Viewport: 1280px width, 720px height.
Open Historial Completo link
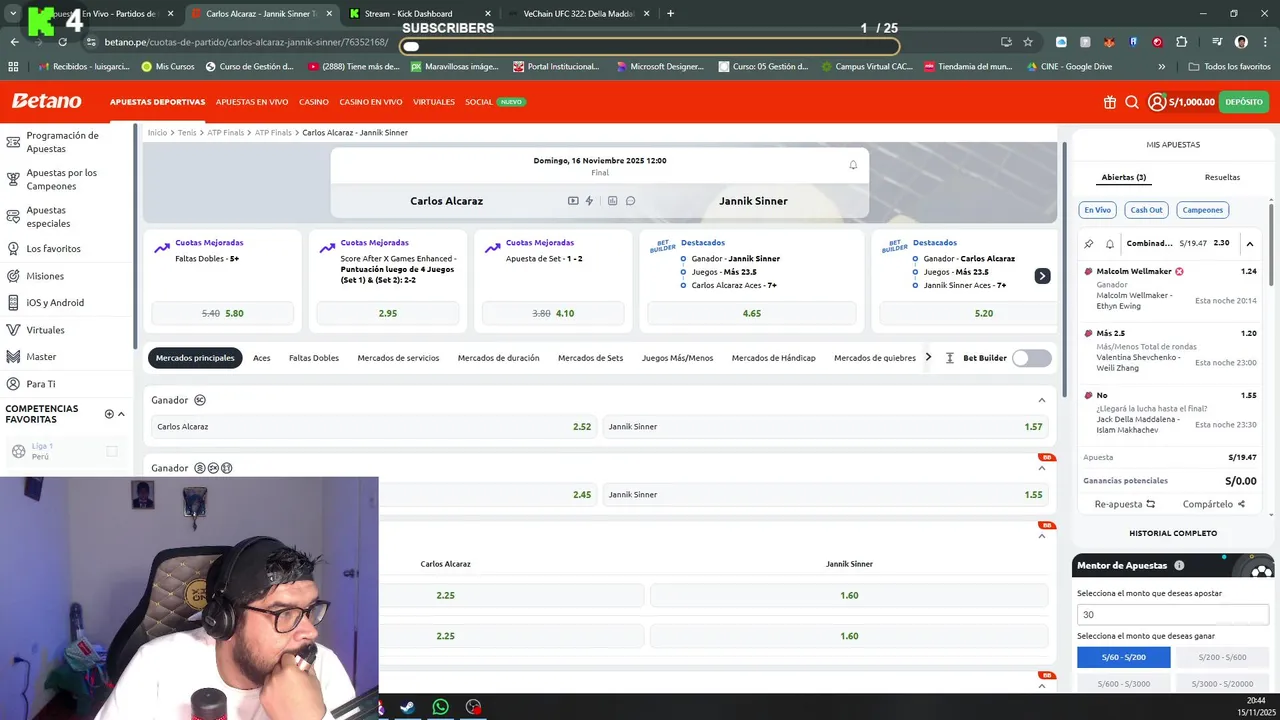point(1173,533)
